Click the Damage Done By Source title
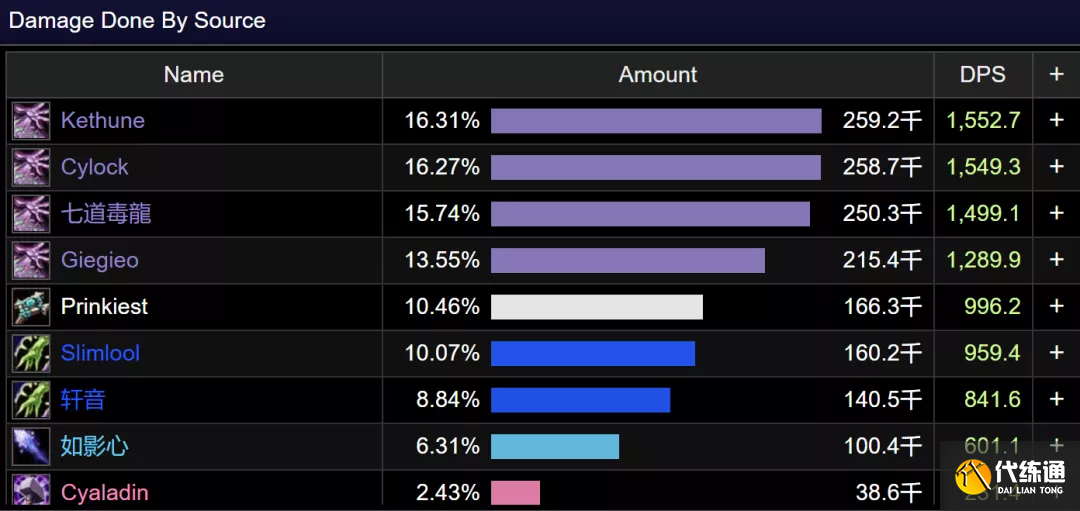This screenshot has width=1080, height=511. (137, 21)
